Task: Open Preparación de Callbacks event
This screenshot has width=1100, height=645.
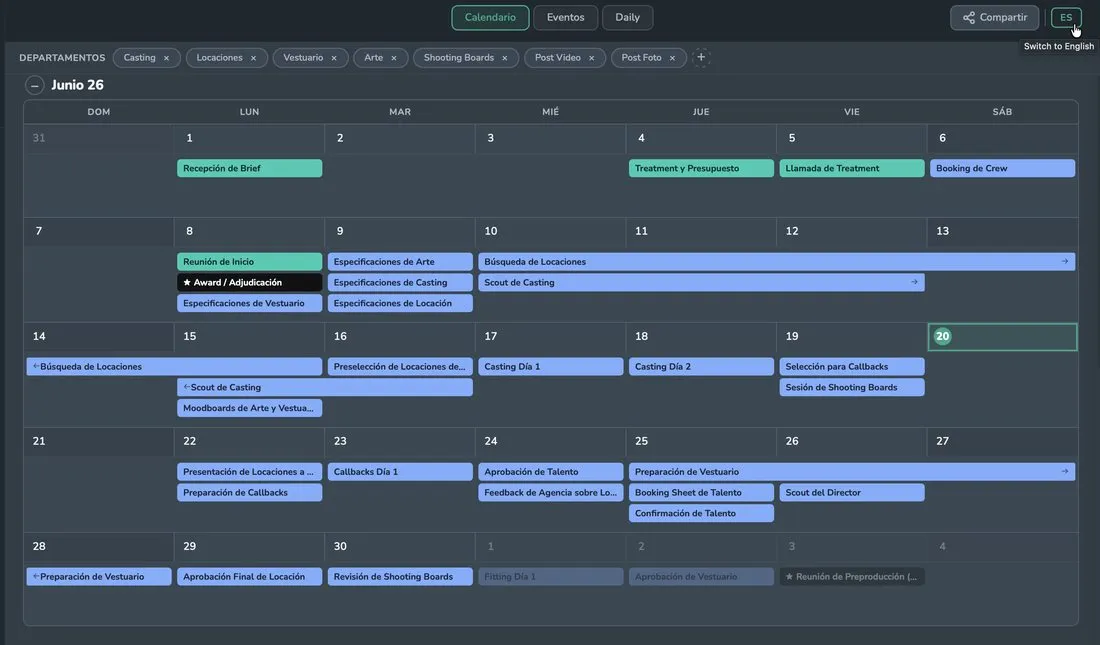Action: (250, 493)
